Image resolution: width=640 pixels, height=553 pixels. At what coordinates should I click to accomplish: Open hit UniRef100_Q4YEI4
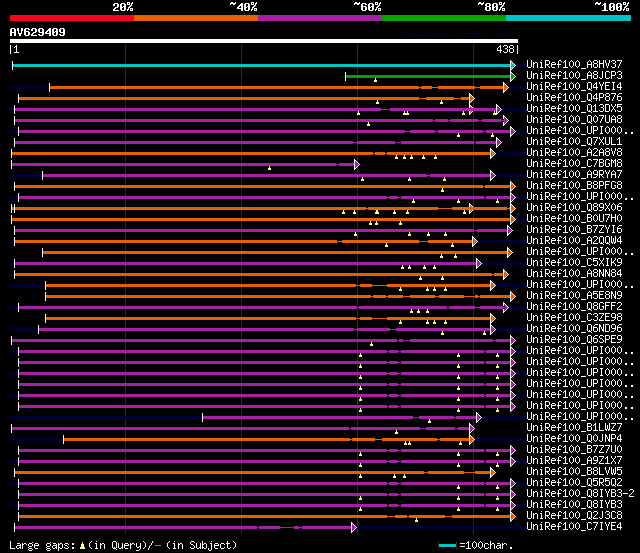[574, 86]
